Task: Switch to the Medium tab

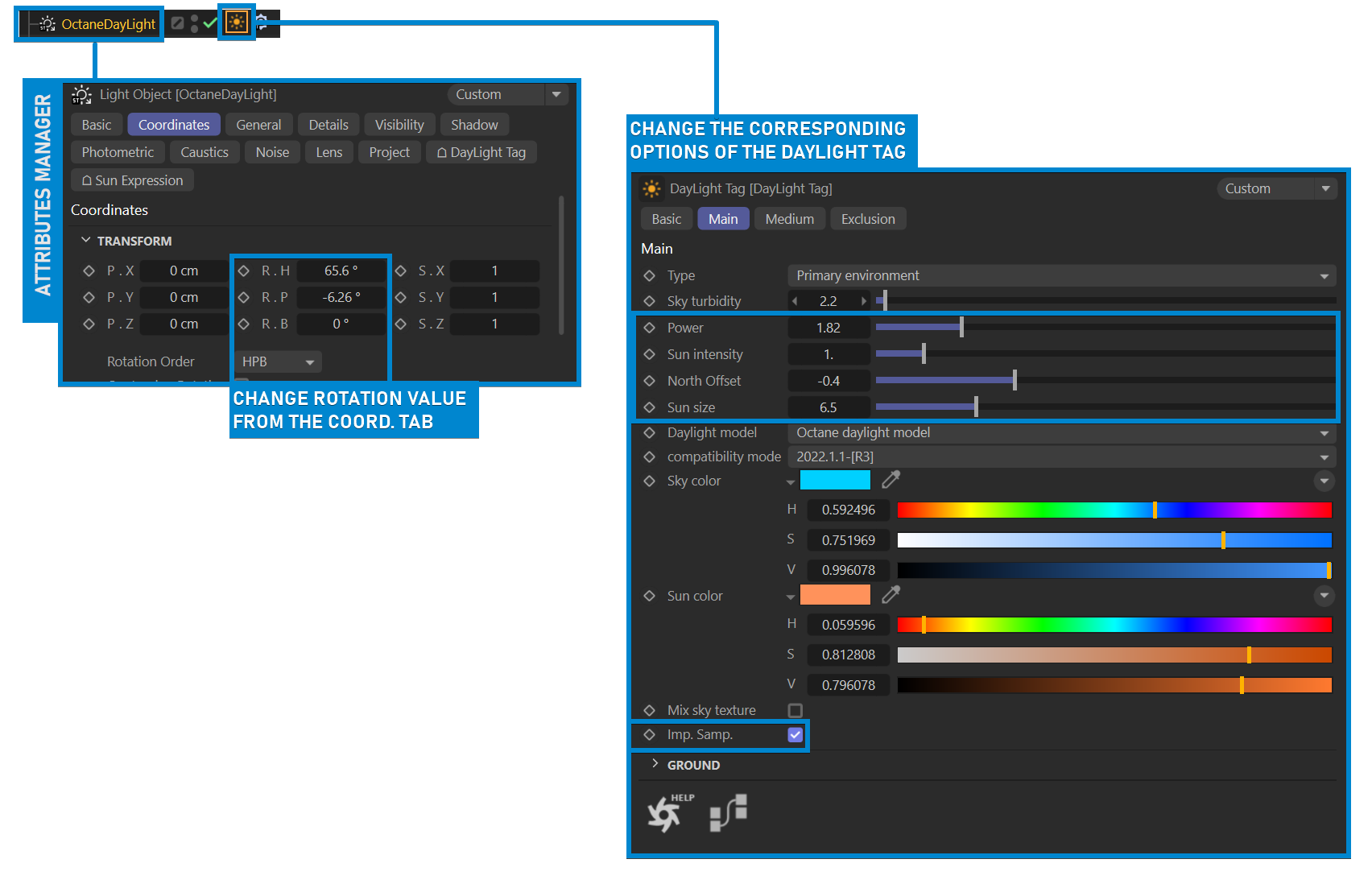Action: coord(789,219)
